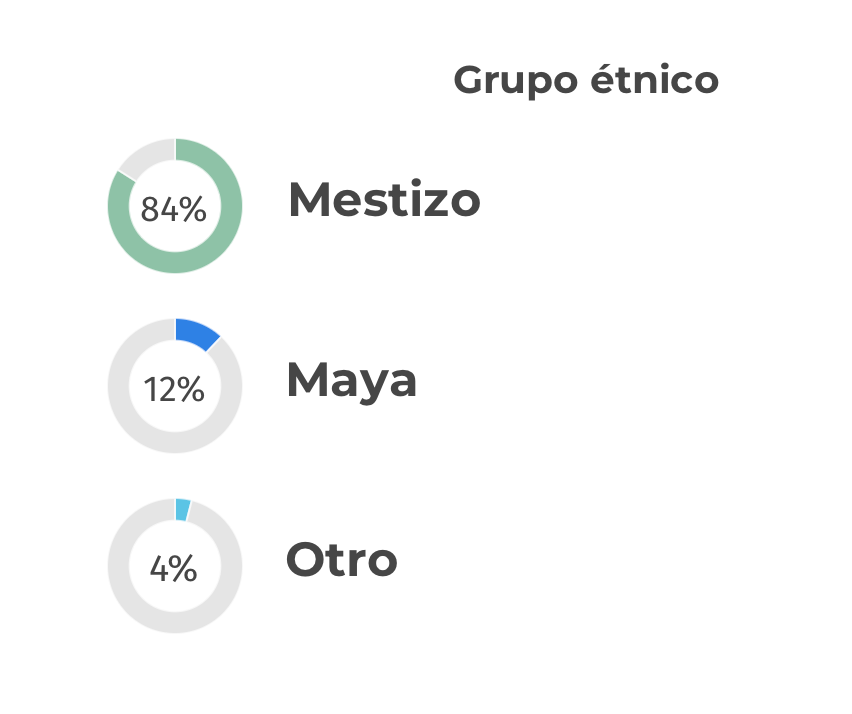Click the percent sign after 84

coord(193,209)
